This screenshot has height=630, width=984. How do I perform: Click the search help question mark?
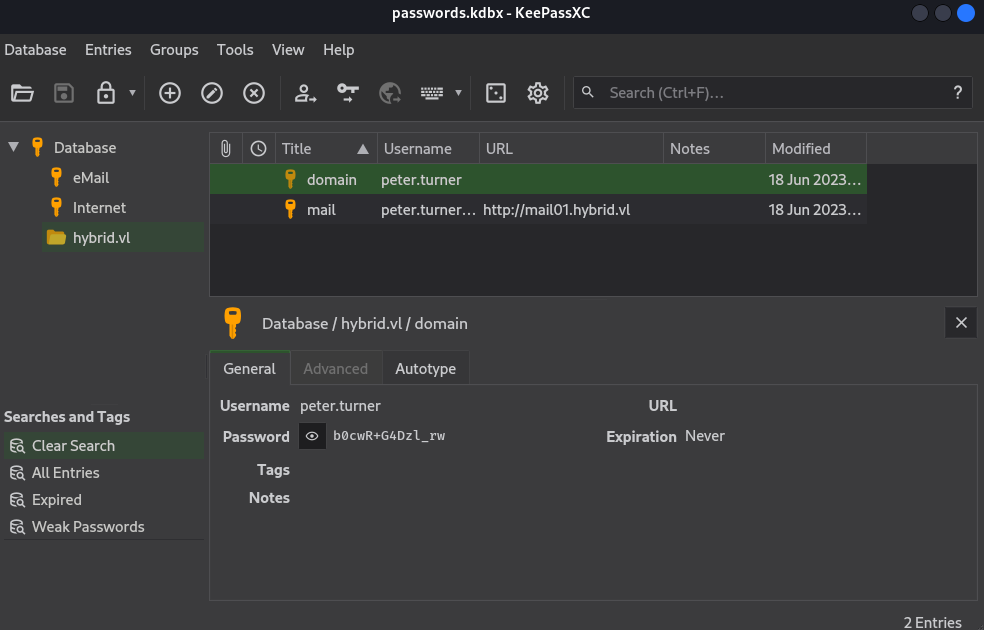[x=958, y=93]
